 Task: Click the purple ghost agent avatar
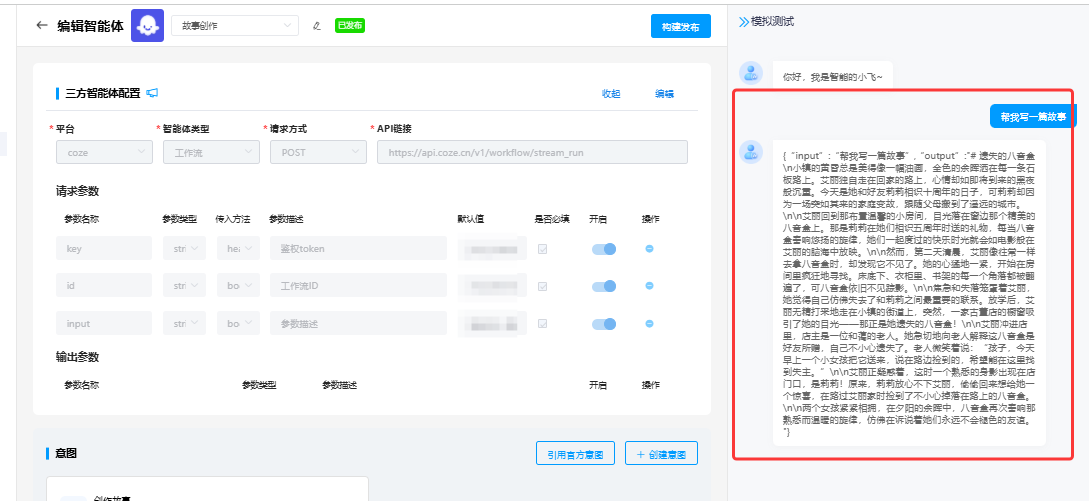click(148, 26)
